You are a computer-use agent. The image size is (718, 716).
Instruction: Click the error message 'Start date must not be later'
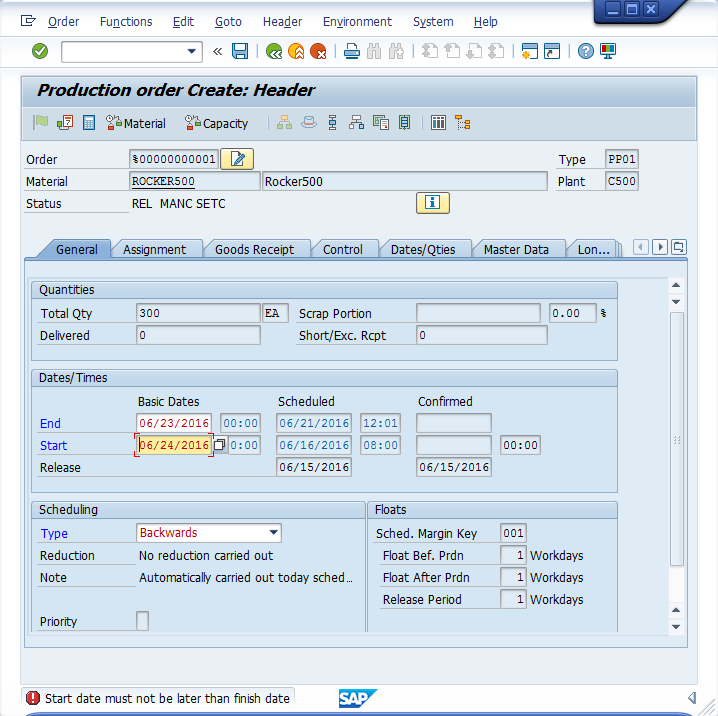[167, 698]
